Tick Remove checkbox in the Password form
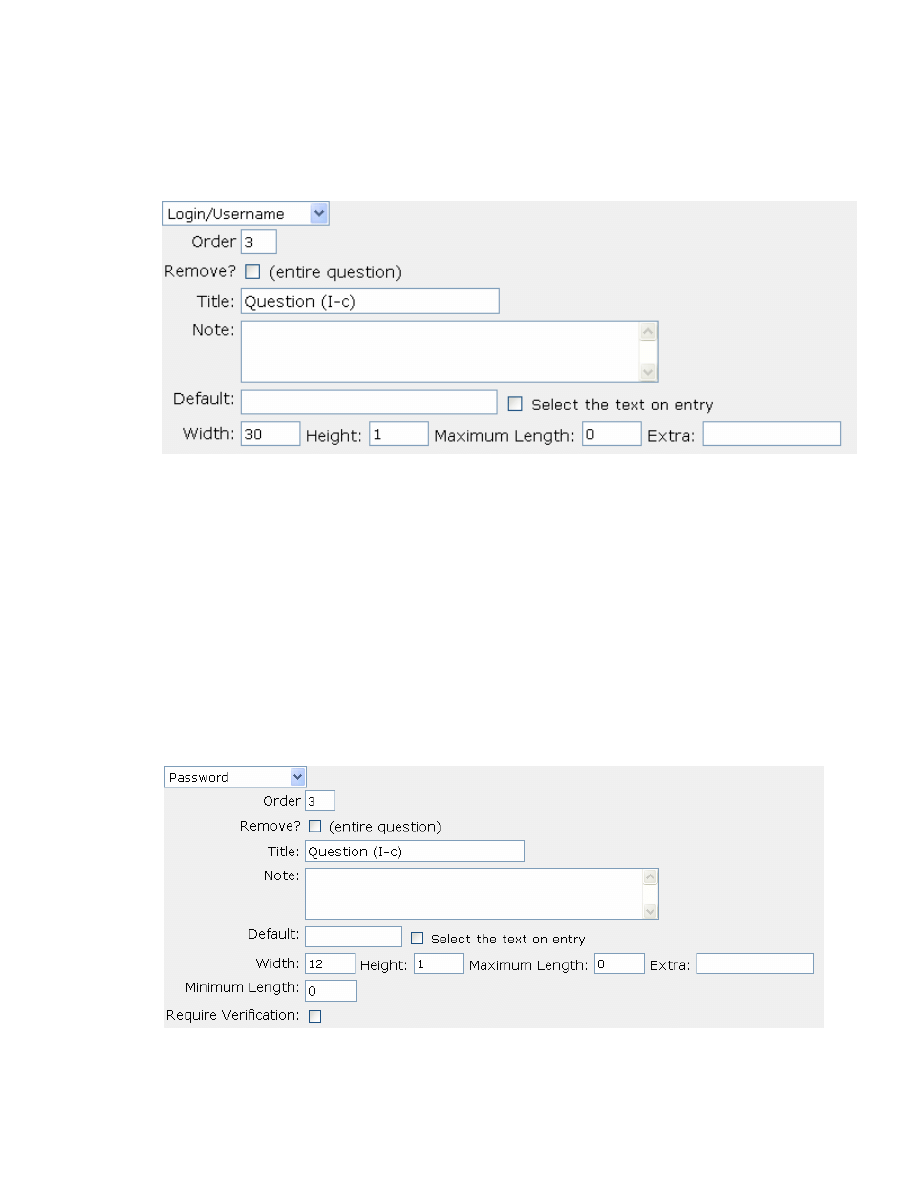The image size is (918, 1188). (x=315, y=827)
